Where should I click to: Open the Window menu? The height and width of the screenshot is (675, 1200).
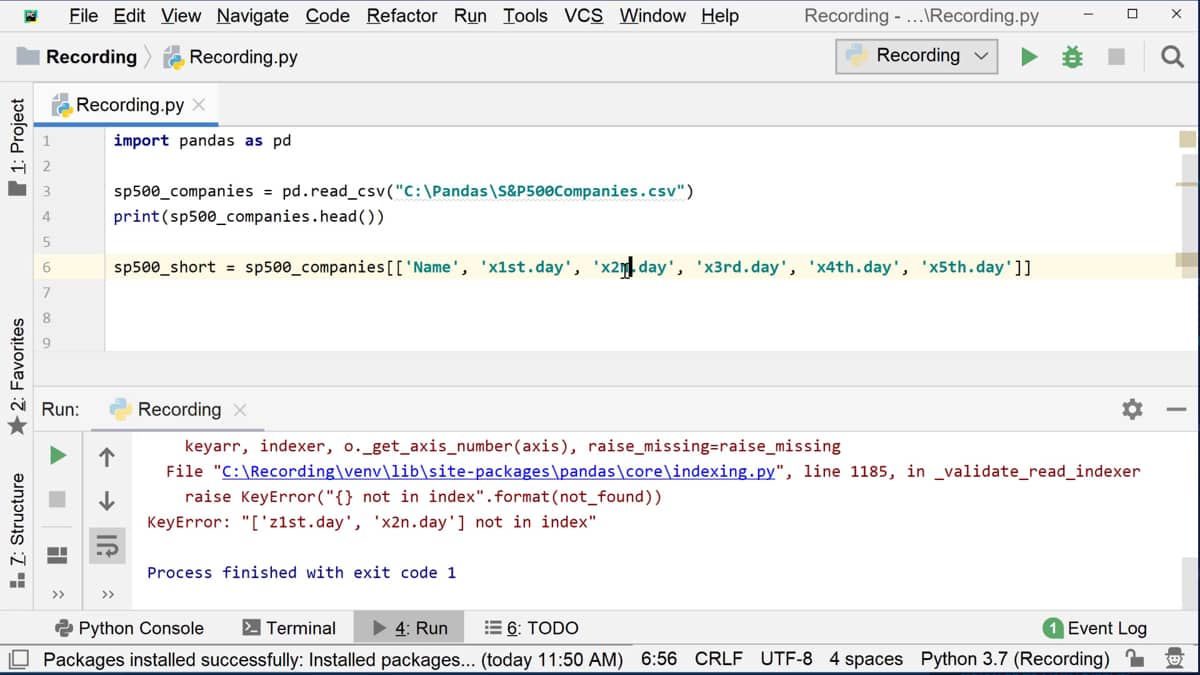[x=652, y=16]
